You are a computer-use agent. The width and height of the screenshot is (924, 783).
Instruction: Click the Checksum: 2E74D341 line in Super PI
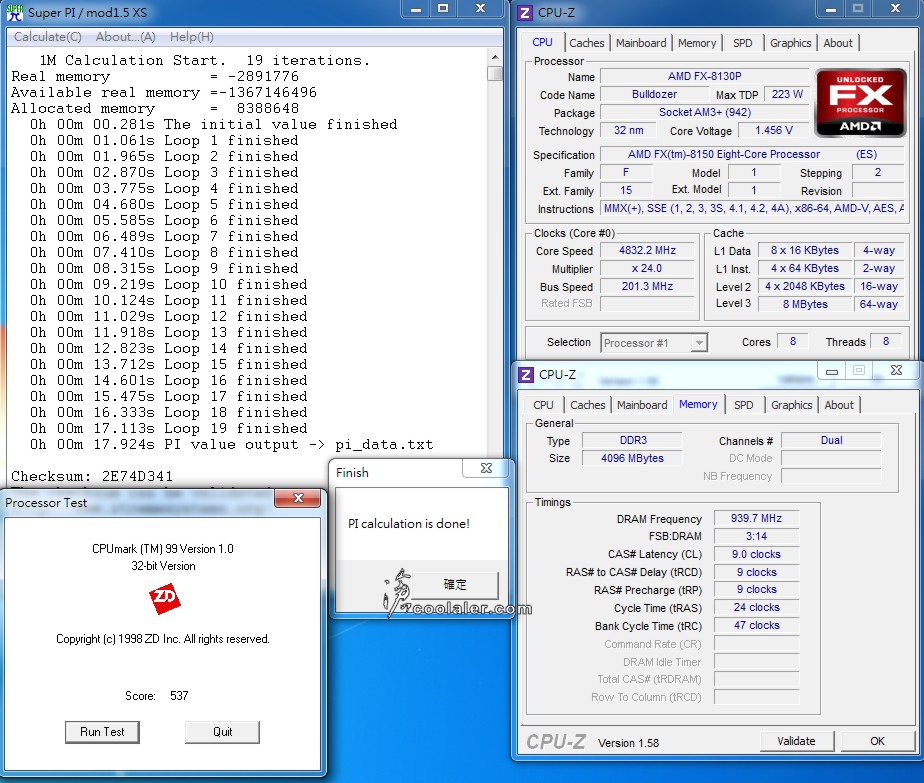[92, 476]
